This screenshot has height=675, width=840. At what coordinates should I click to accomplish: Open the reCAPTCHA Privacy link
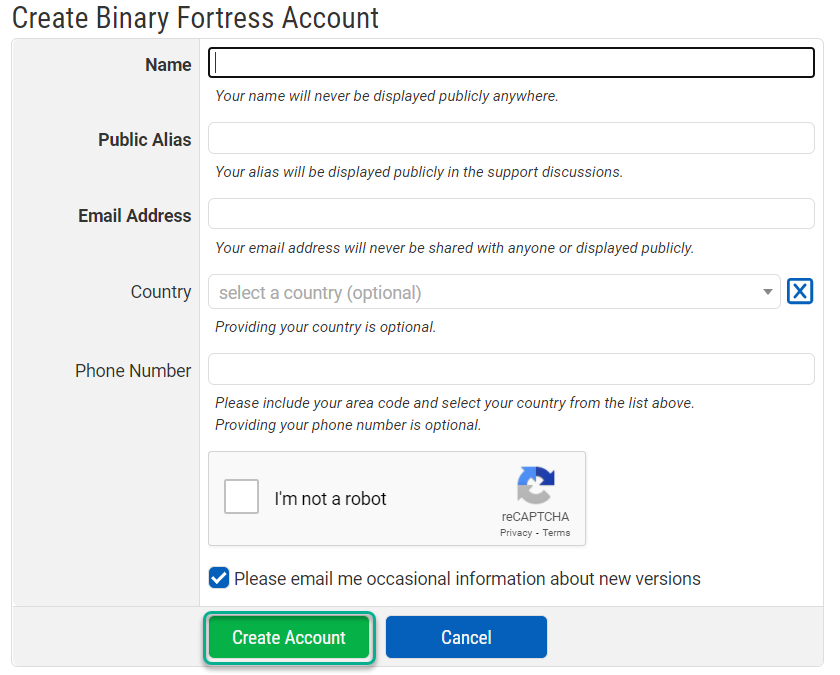[x=515, y=533]
